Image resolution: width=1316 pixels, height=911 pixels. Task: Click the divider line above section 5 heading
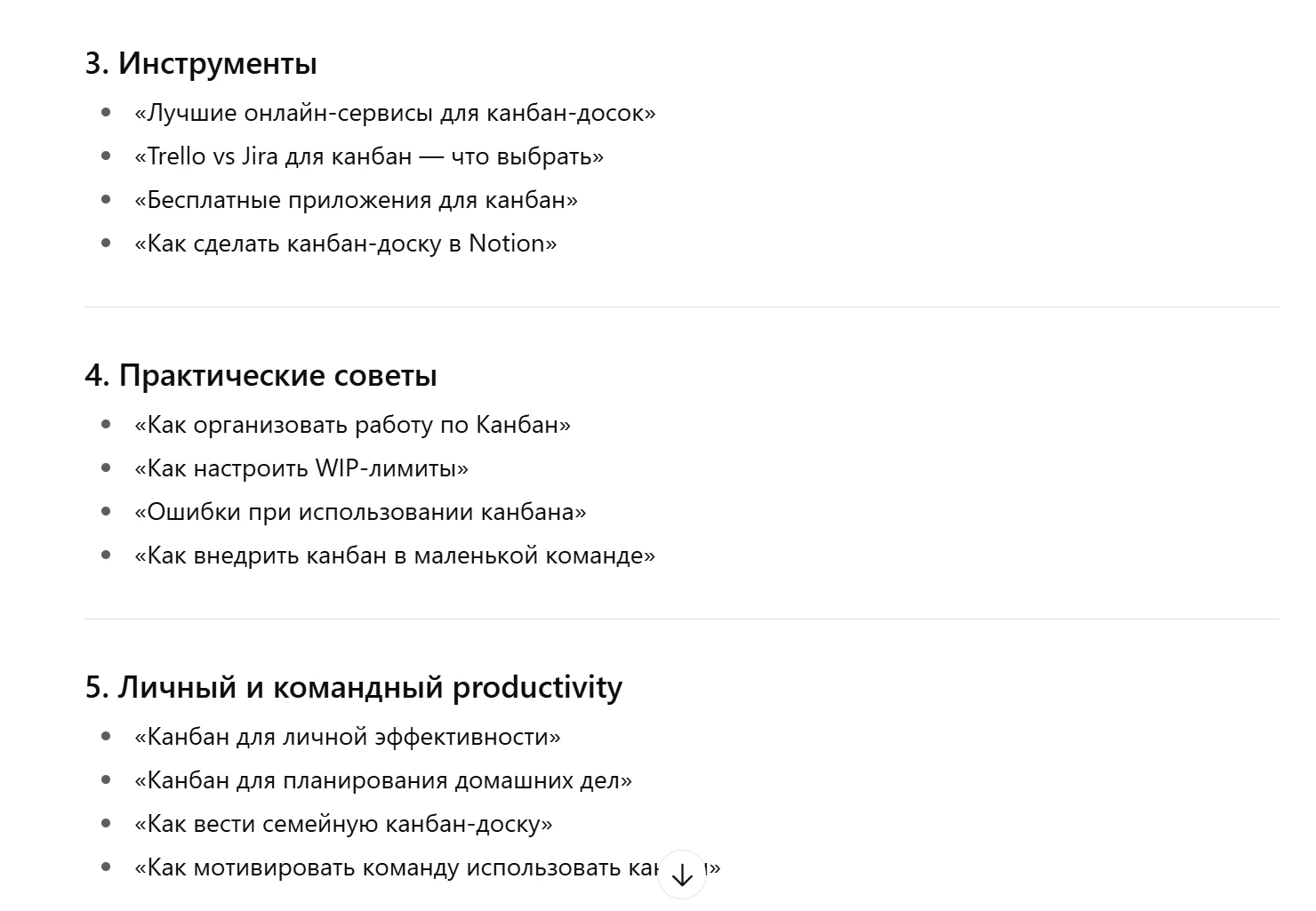pos(681,619)
